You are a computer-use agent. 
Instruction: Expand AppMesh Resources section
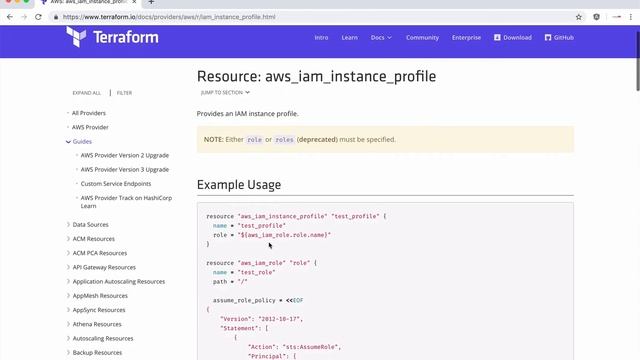(x=100, y=296)
